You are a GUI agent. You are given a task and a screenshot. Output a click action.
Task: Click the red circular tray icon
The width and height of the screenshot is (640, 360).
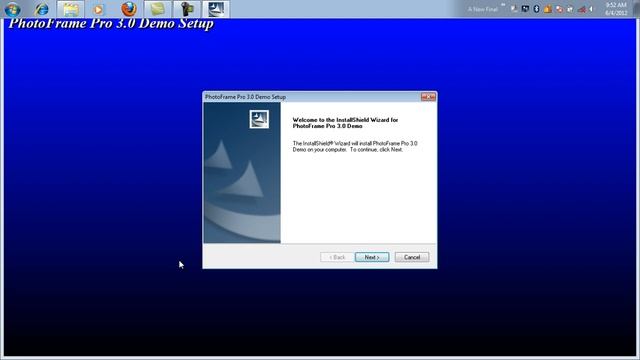pyautogui.click(x=560, y=9)
